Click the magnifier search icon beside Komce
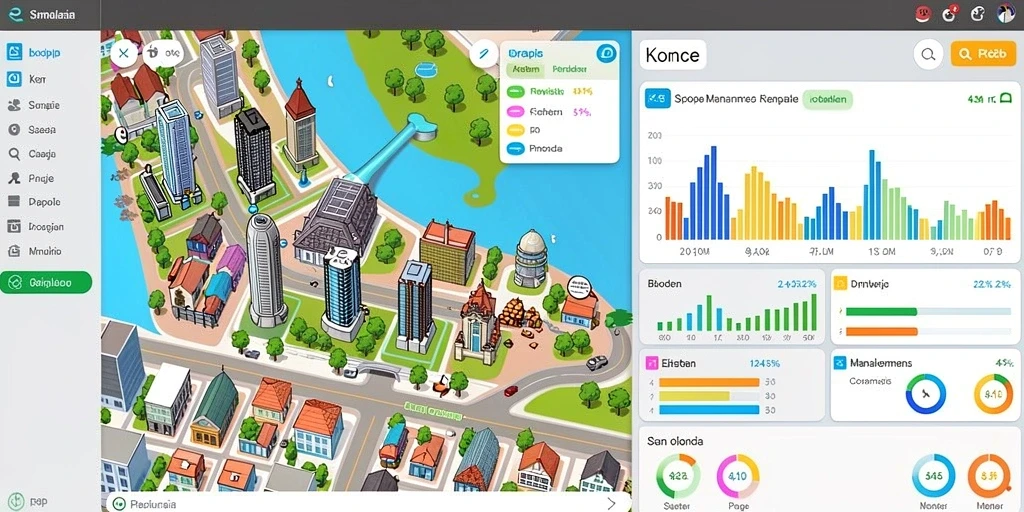1024x512 pixels. coord(928,54)
